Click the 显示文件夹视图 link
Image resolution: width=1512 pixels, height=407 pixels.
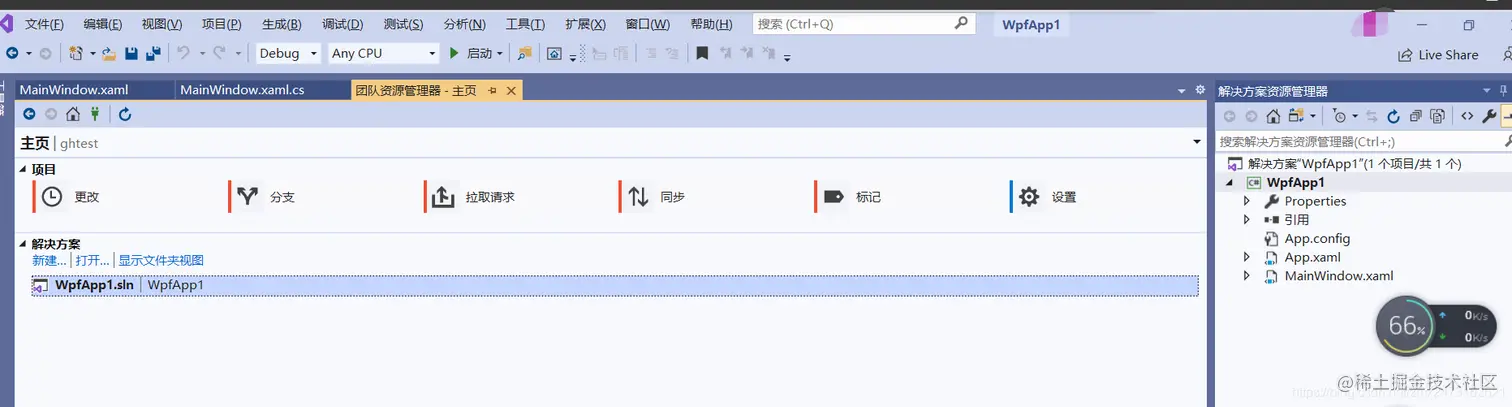pyautogui.click(x=161, y=260)
